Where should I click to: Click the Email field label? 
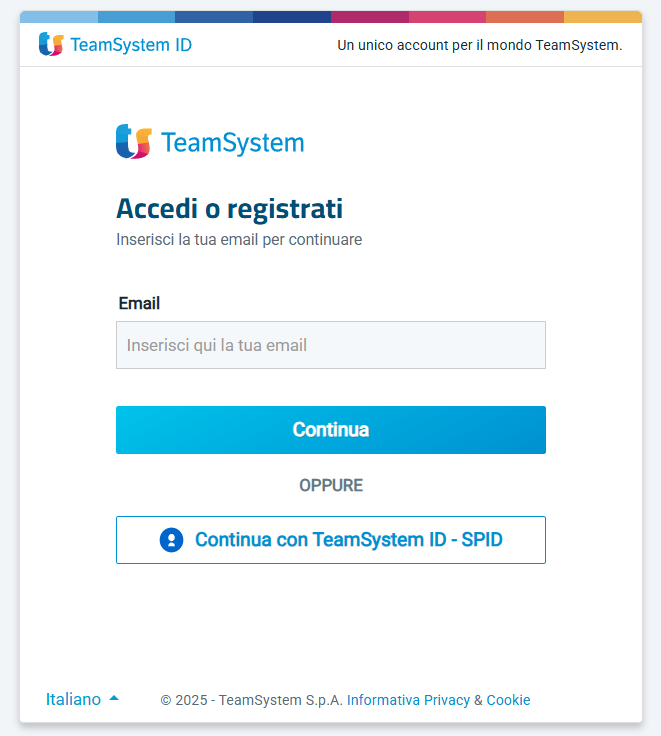pyautogui.click(x=139, y=303)
